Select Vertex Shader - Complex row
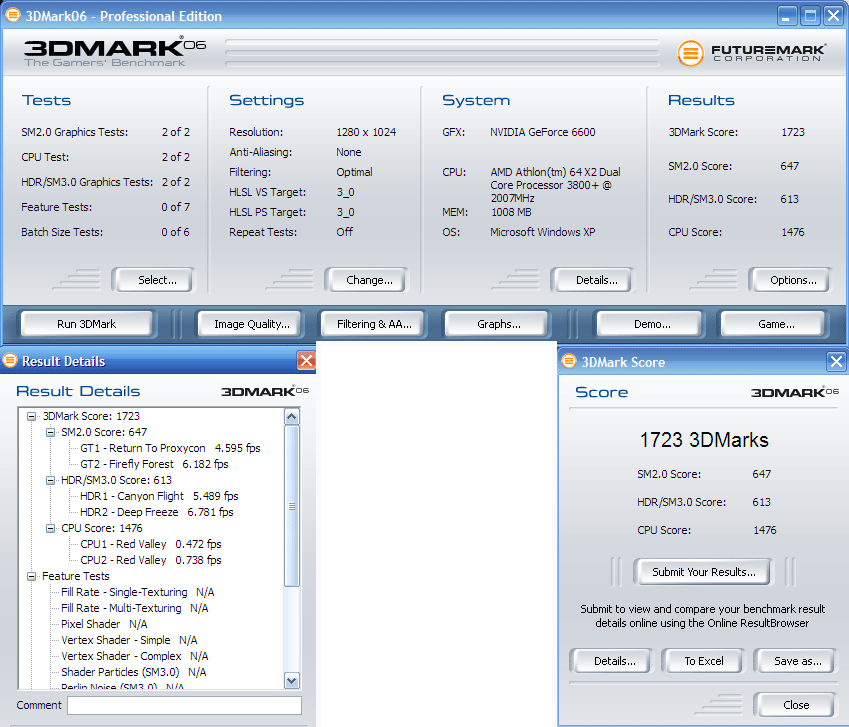 point(134,656)
